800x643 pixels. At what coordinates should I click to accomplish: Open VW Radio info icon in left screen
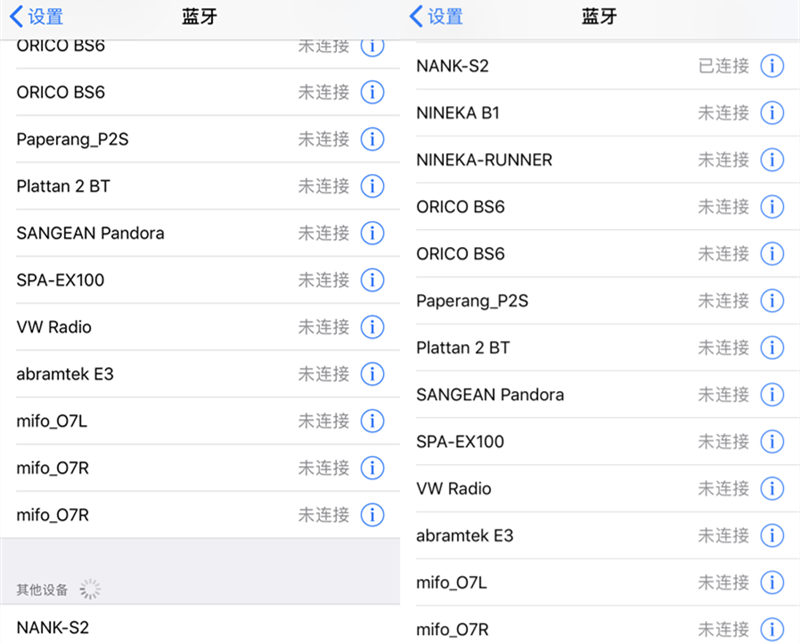click(372, 327)
